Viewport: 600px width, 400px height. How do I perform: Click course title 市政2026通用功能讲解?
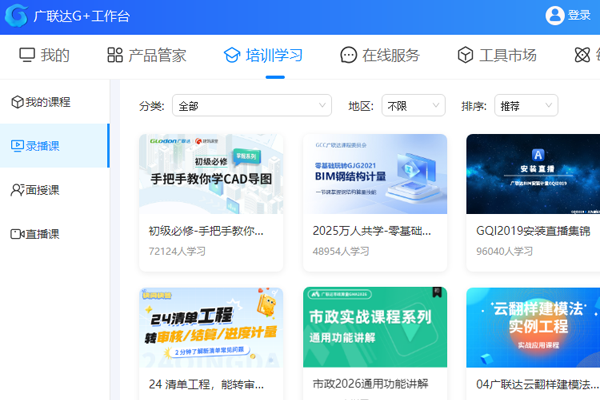pyautogui.click(x=370, y=384)
